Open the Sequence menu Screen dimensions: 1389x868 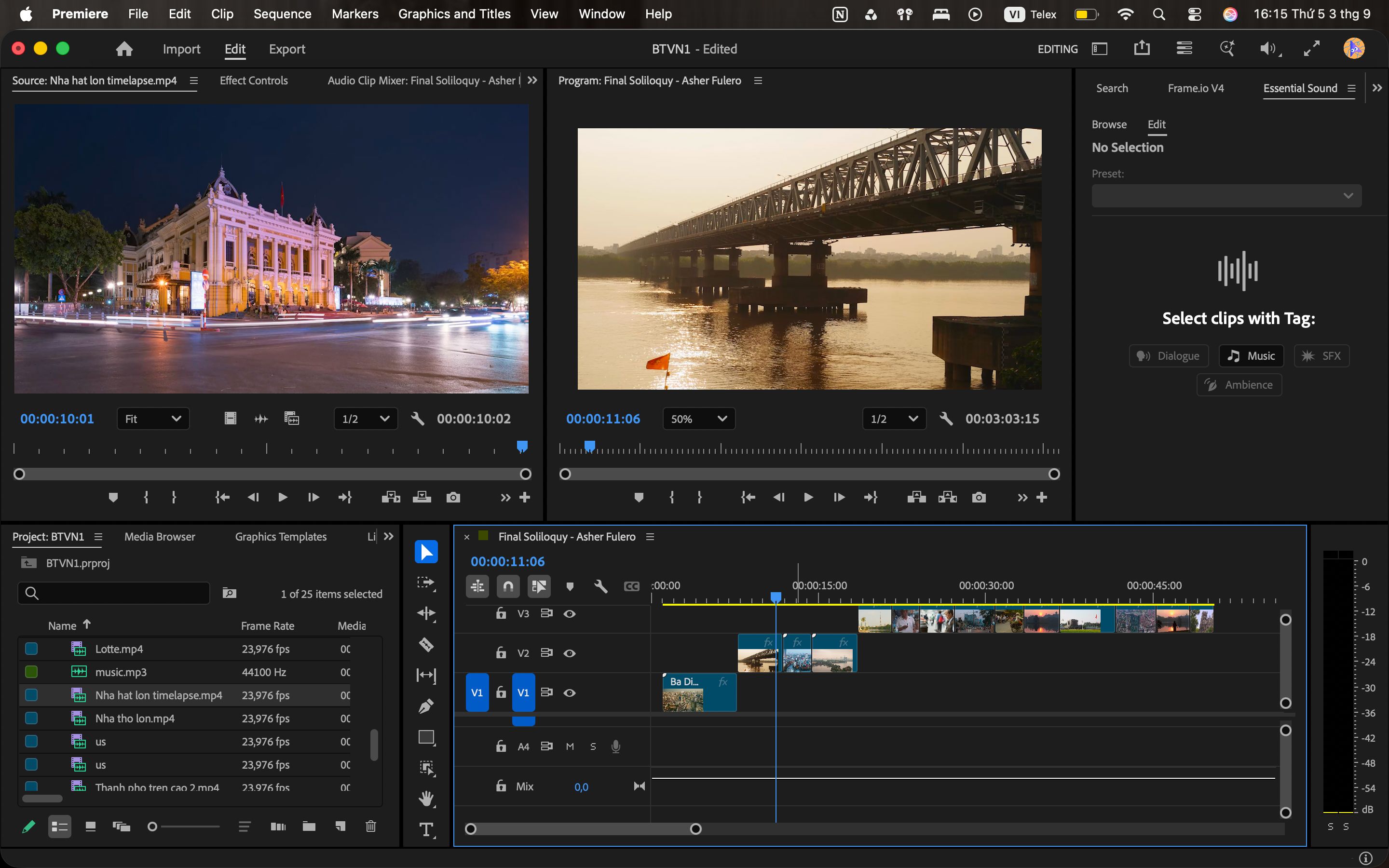(x=283, y=14)
